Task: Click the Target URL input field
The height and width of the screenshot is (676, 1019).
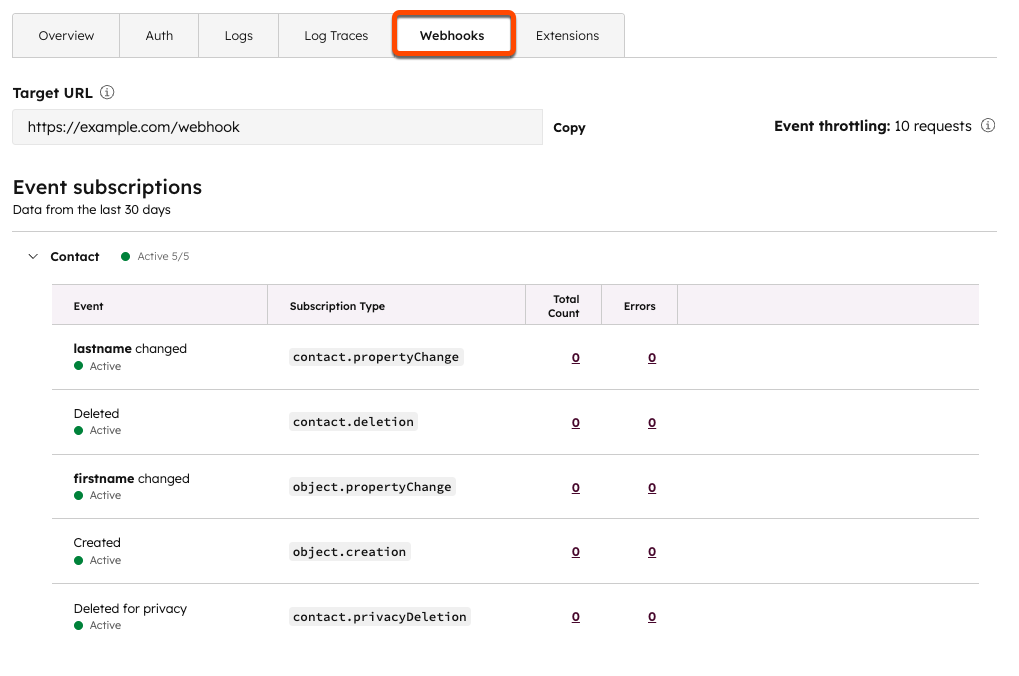Action: pyautogui.click(x=277, y=127)
